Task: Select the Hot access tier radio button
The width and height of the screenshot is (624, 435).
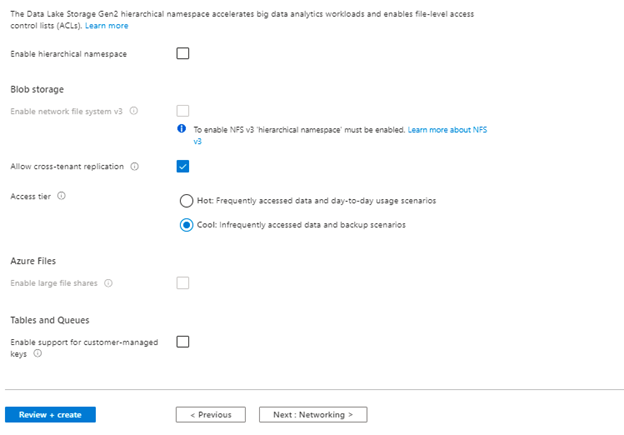Action: coord(186,201)
